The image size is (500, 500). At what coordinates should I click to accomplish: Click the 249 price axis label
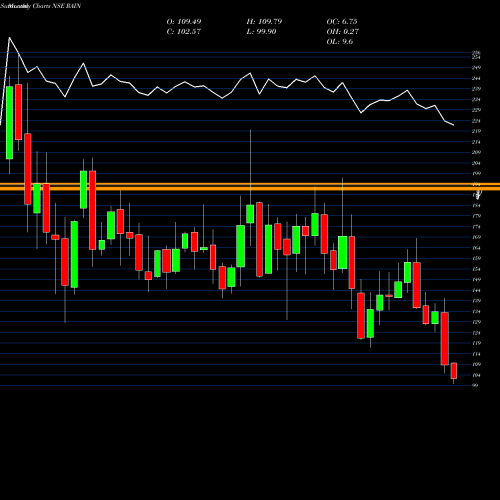476,68
